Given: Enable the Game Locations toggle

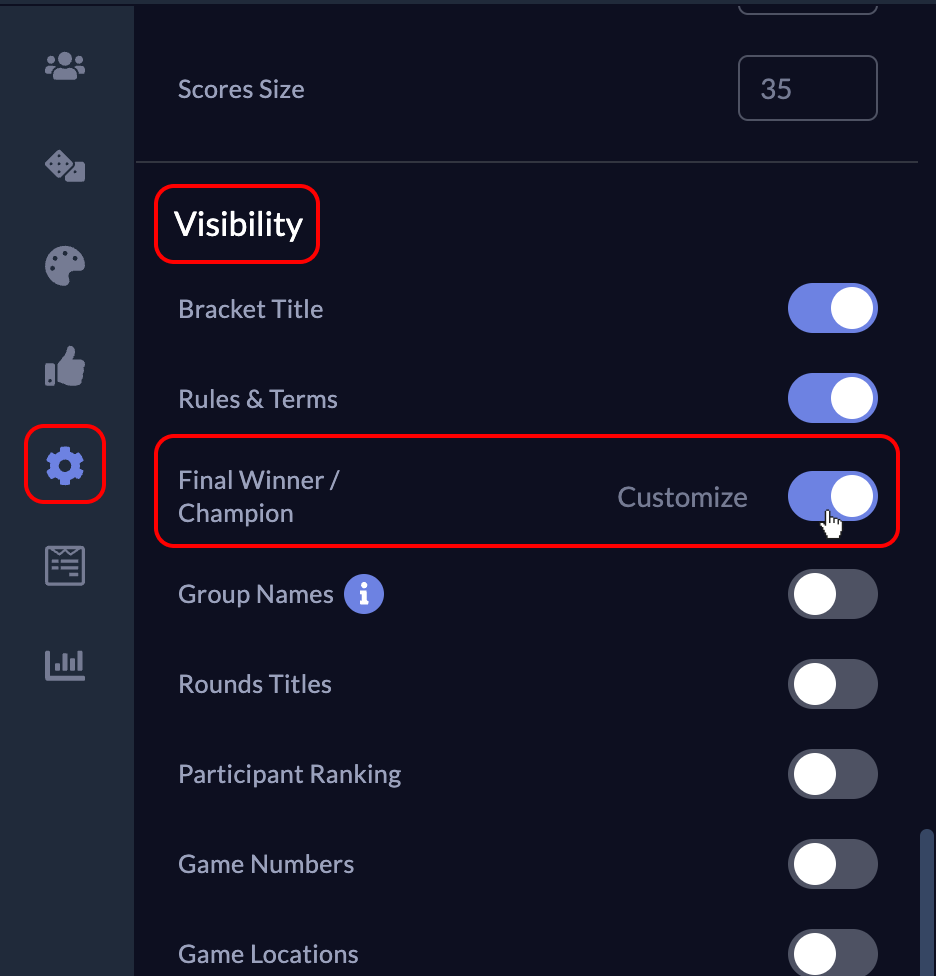Looking at the screenshot, I should [x=832, y=954].
